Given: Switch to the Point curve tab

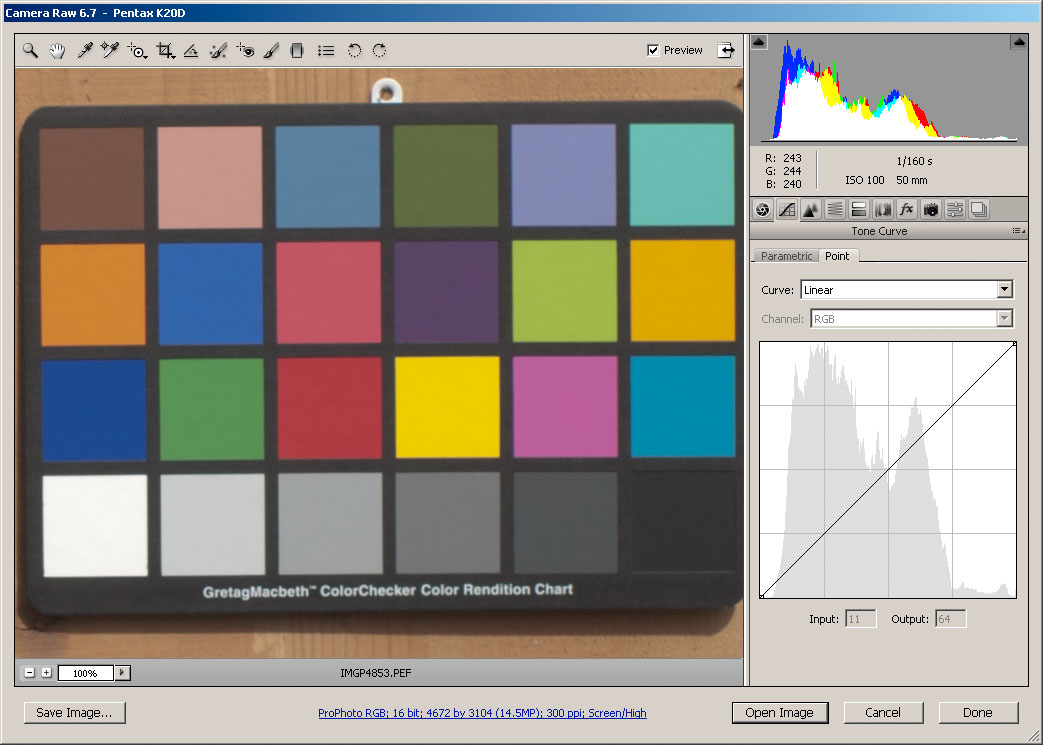Looking at the screenshot, I should point(837,256).
